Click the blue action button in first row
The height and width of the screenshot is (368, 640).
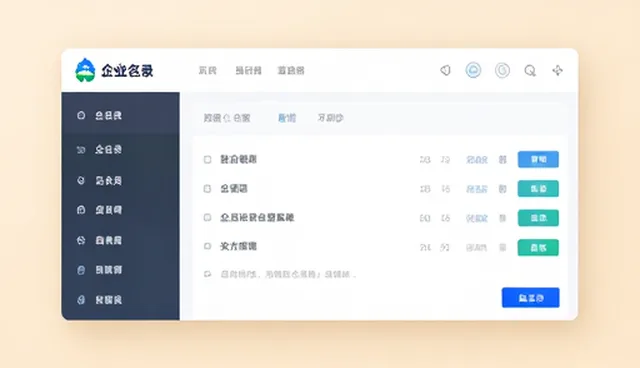pos(538,160)
